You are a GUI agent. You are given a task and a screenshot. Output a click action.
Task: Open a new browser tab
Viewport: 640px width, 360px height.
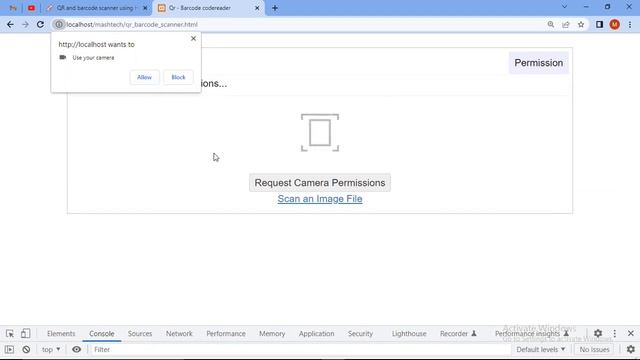click(275, 8)
